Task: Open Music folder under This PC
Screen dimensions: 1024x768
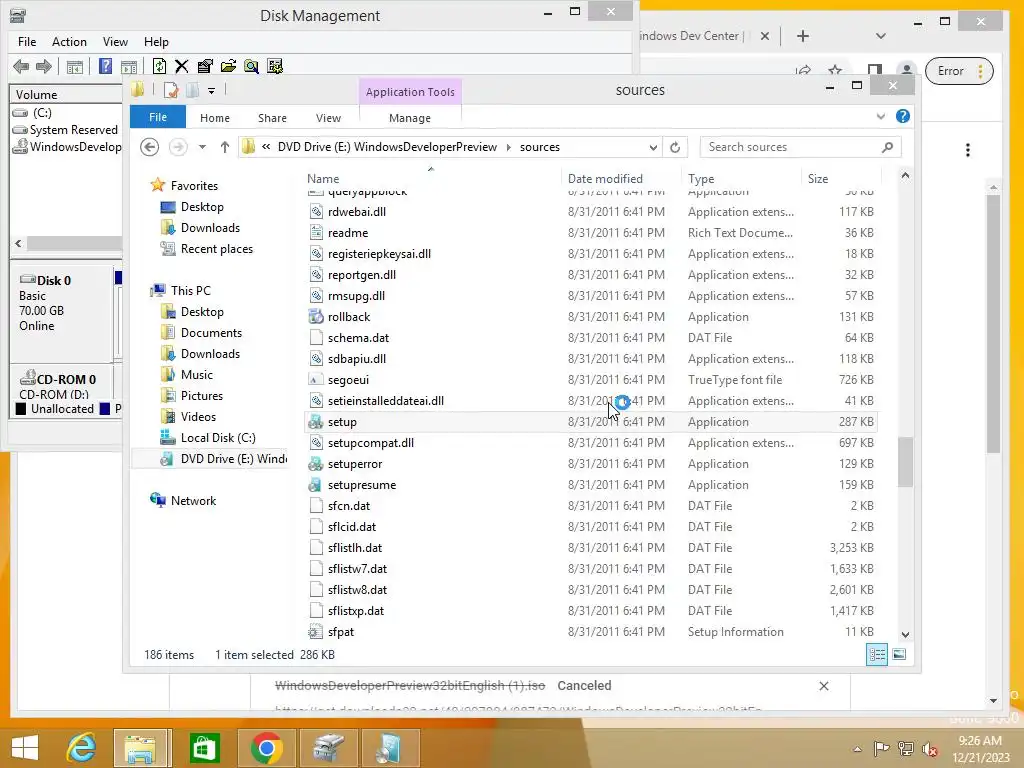Action: [197, 375]
